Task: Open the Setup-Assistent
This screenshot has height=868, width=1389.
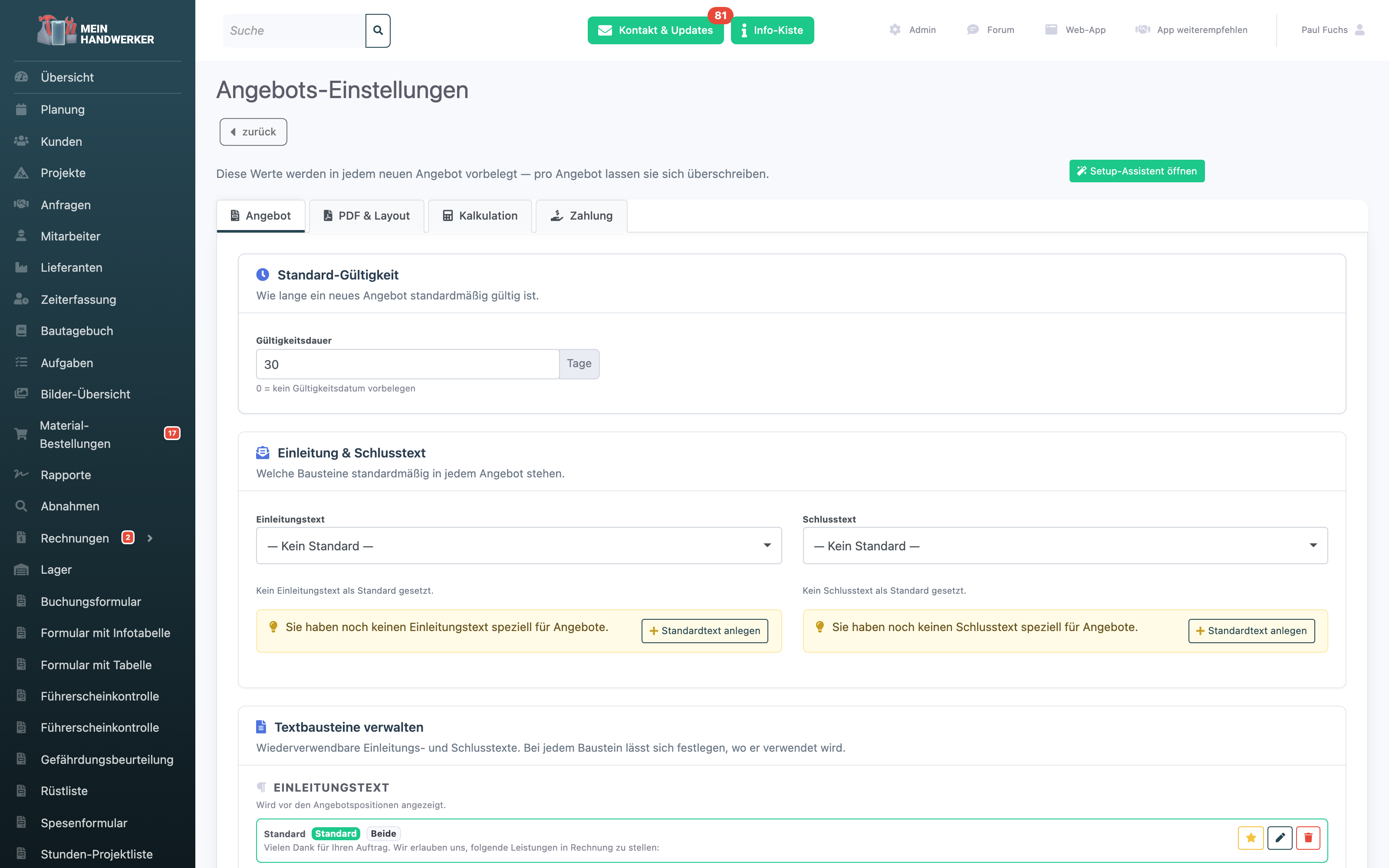Action: [1136, 171]
